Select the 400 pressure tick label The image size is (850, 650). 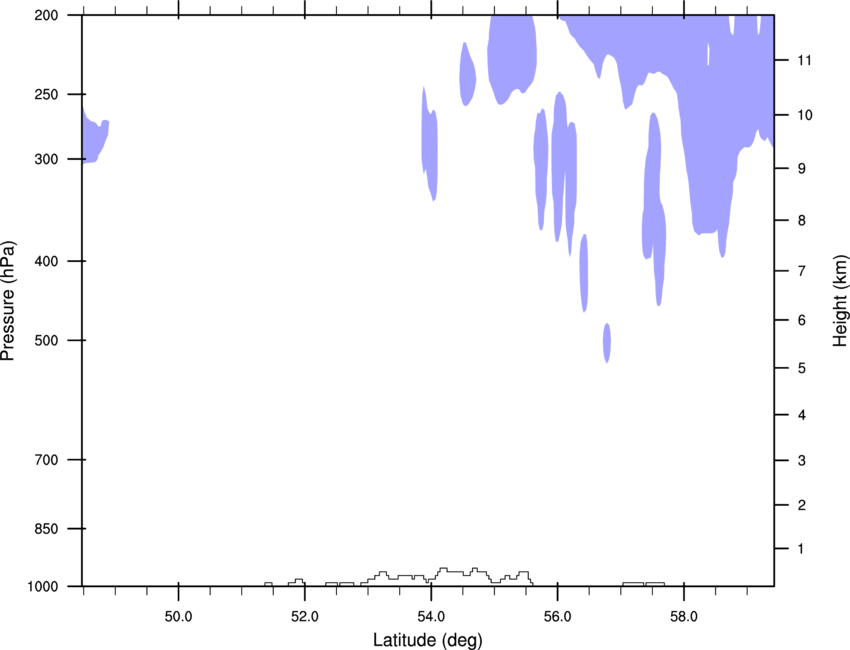click(x=46, y=261)
